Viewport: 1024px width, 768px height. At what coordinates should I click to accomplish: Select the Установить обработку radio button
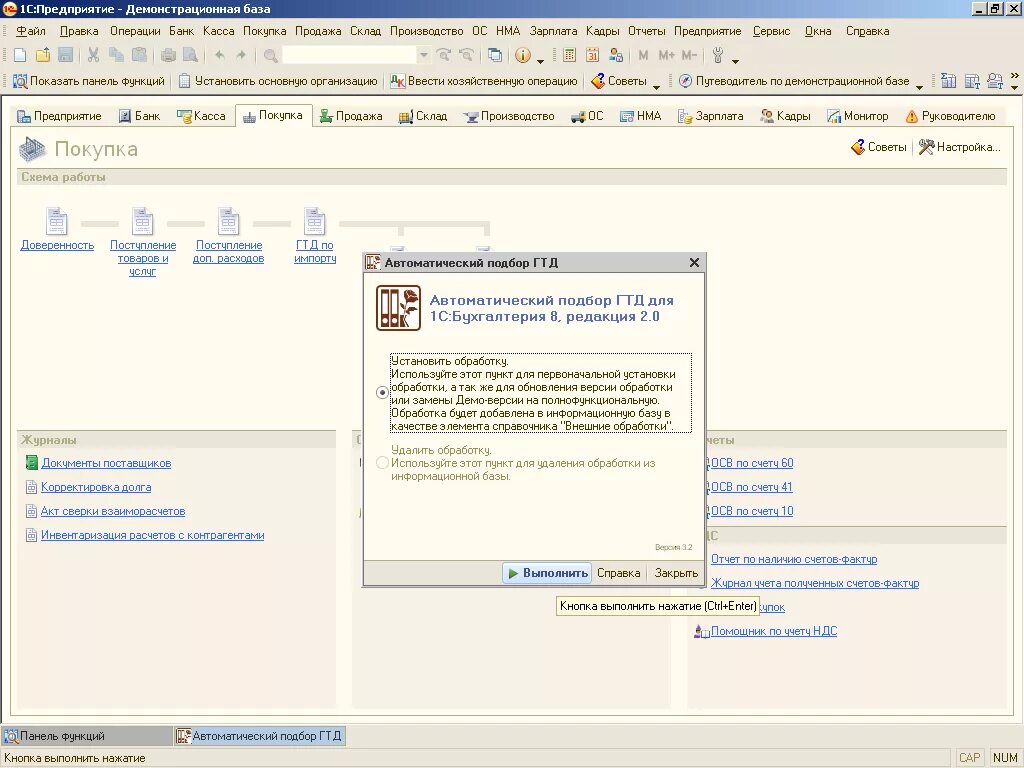(383, 392)
